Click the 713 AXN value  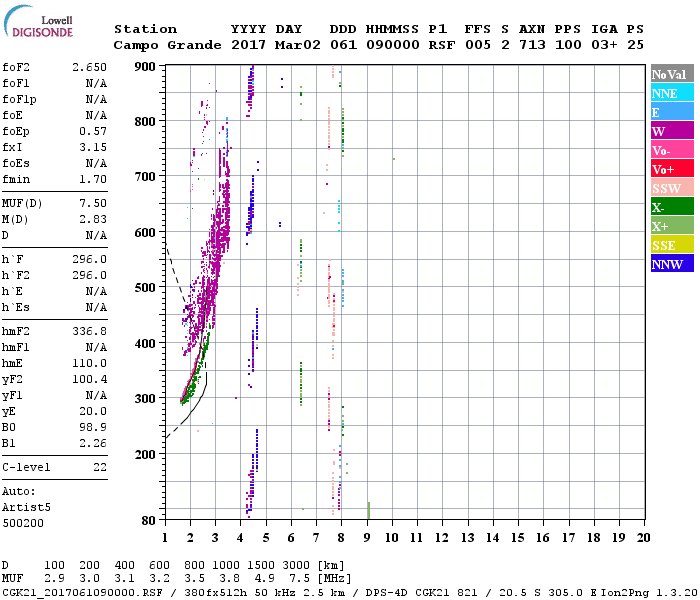click(x=532, y=45)
